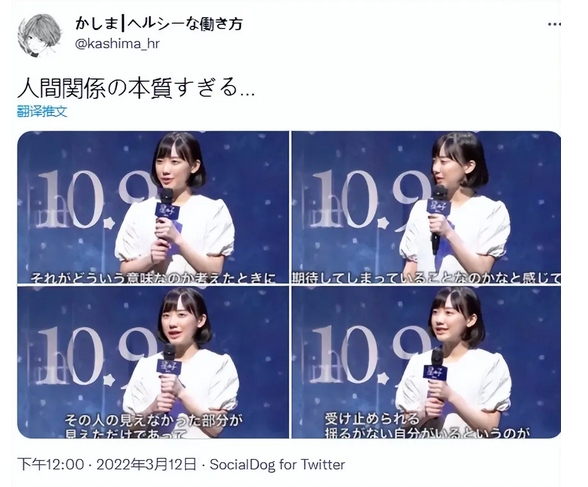This screenshot has height=487, width=588.
Task: Open the SocialDog for Twitter source link
Action: 277,465
